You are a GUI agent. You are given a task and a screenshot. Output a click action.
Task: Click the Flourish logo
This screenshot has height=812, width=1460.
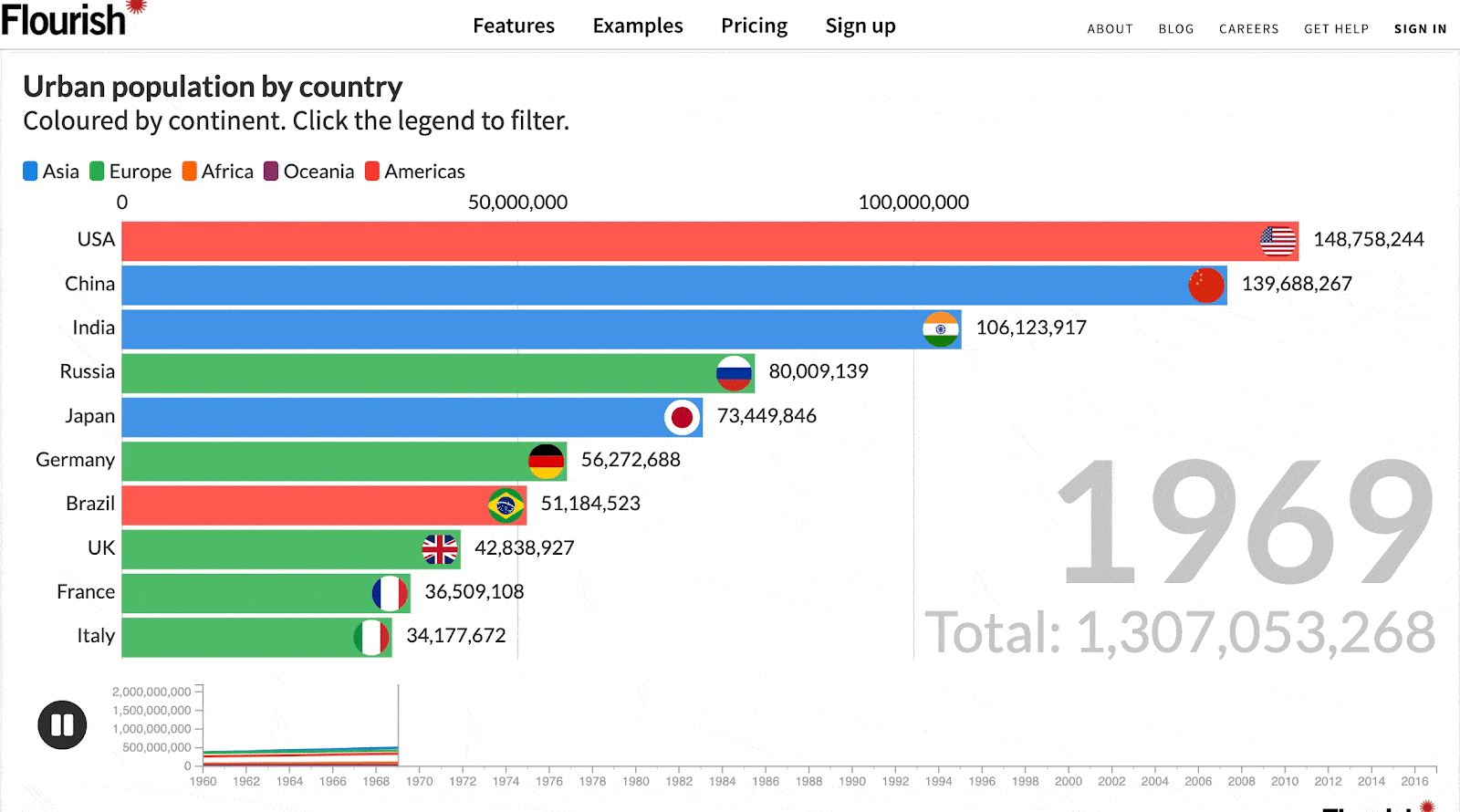pyautogui.click(x=73, y=19)
